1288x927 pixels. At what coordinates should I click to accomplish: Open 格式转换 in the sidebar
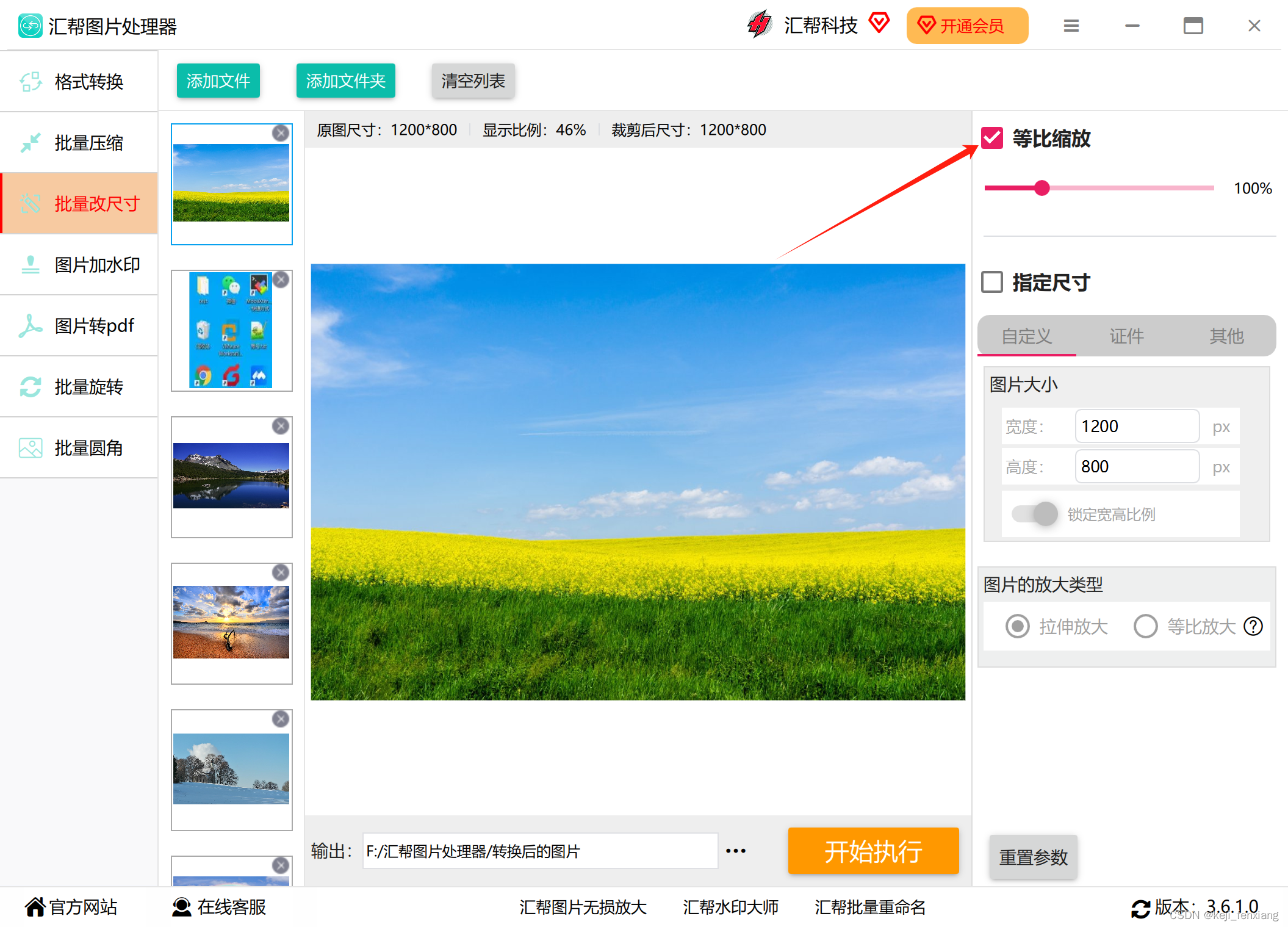[79, 81]
